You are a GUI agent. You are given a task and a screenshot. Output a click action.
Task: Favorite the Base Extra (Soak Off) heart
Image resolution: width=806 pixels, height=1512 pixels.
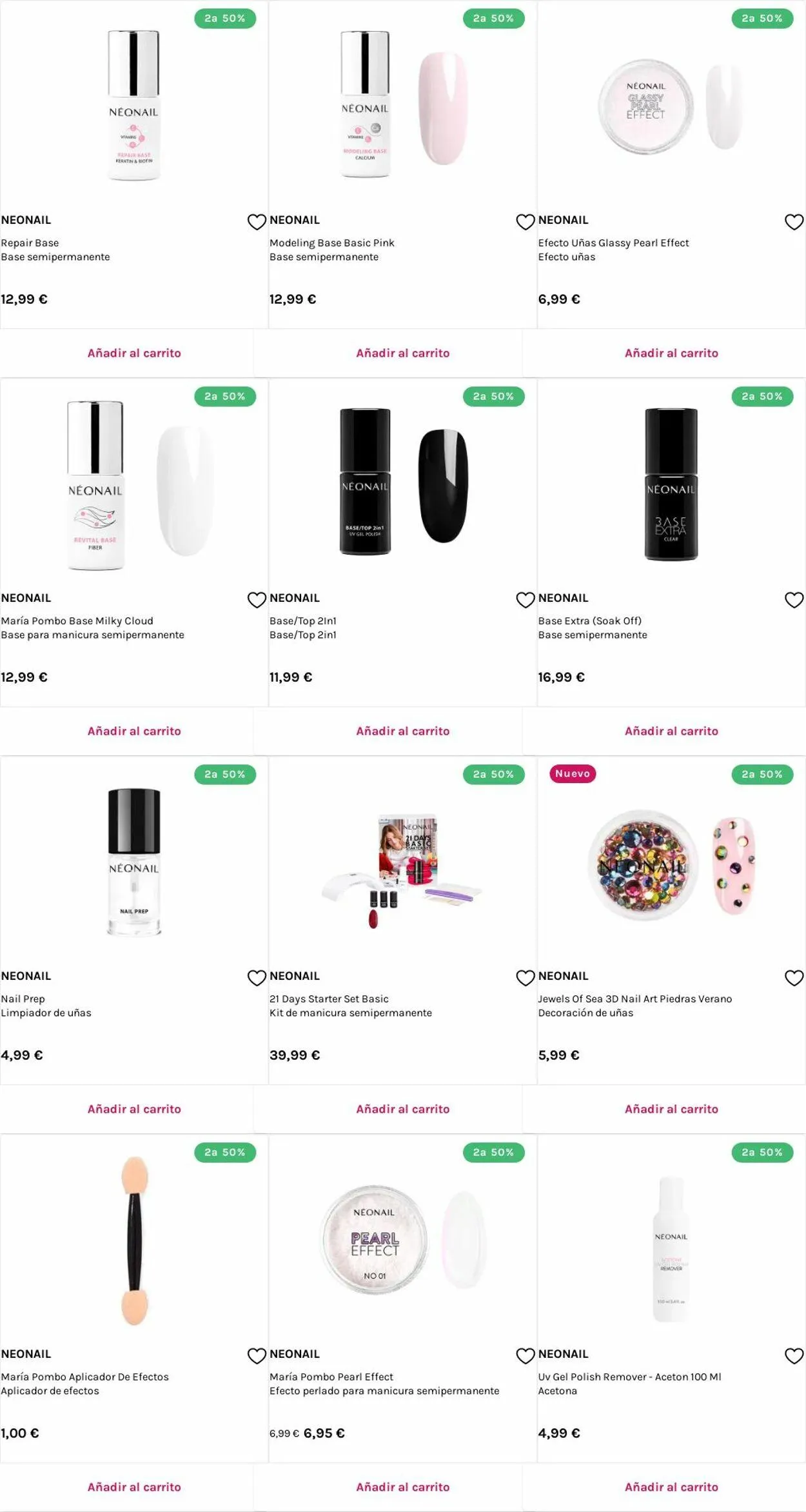tap(794, 600)
